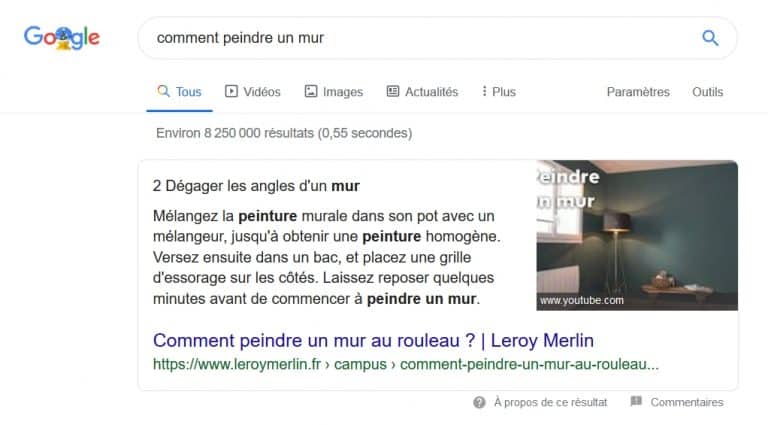
Task: Open the Paramètres menu
Action: pos(638,92)
